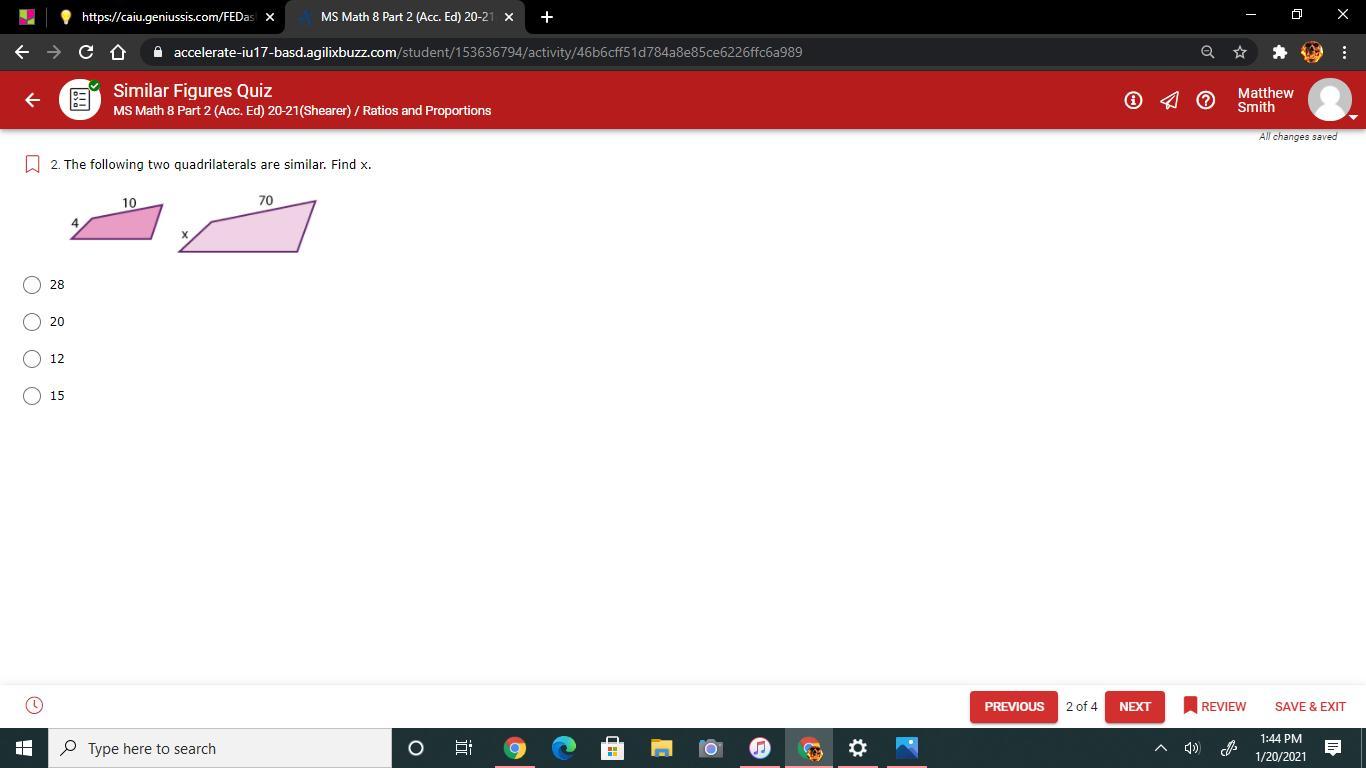Open the taskbar clock and date
This screenshot has width=1366, height=768.
[x=1281, y=748]
